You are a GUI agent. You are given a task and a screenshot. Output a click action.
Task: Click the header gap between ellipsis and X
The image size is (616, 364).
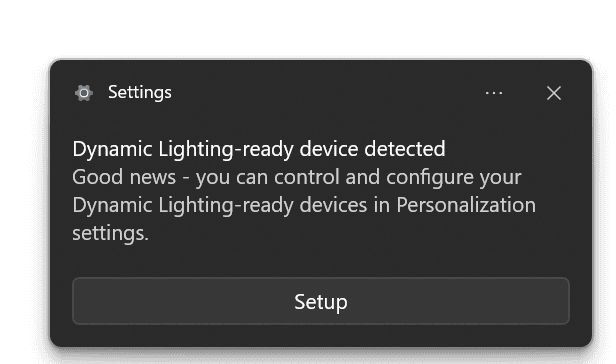524,93
